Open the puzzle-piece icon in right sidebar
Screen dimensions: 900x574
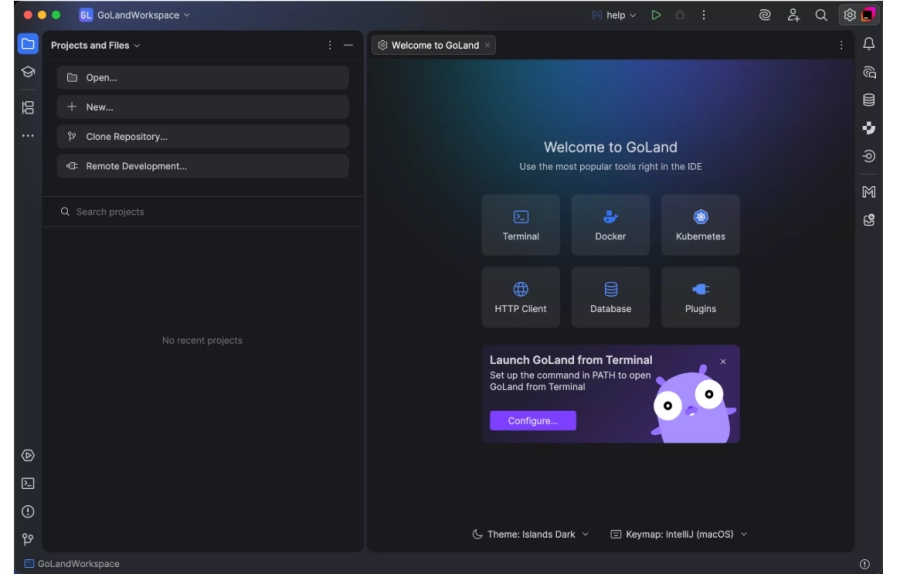(869, 128)
